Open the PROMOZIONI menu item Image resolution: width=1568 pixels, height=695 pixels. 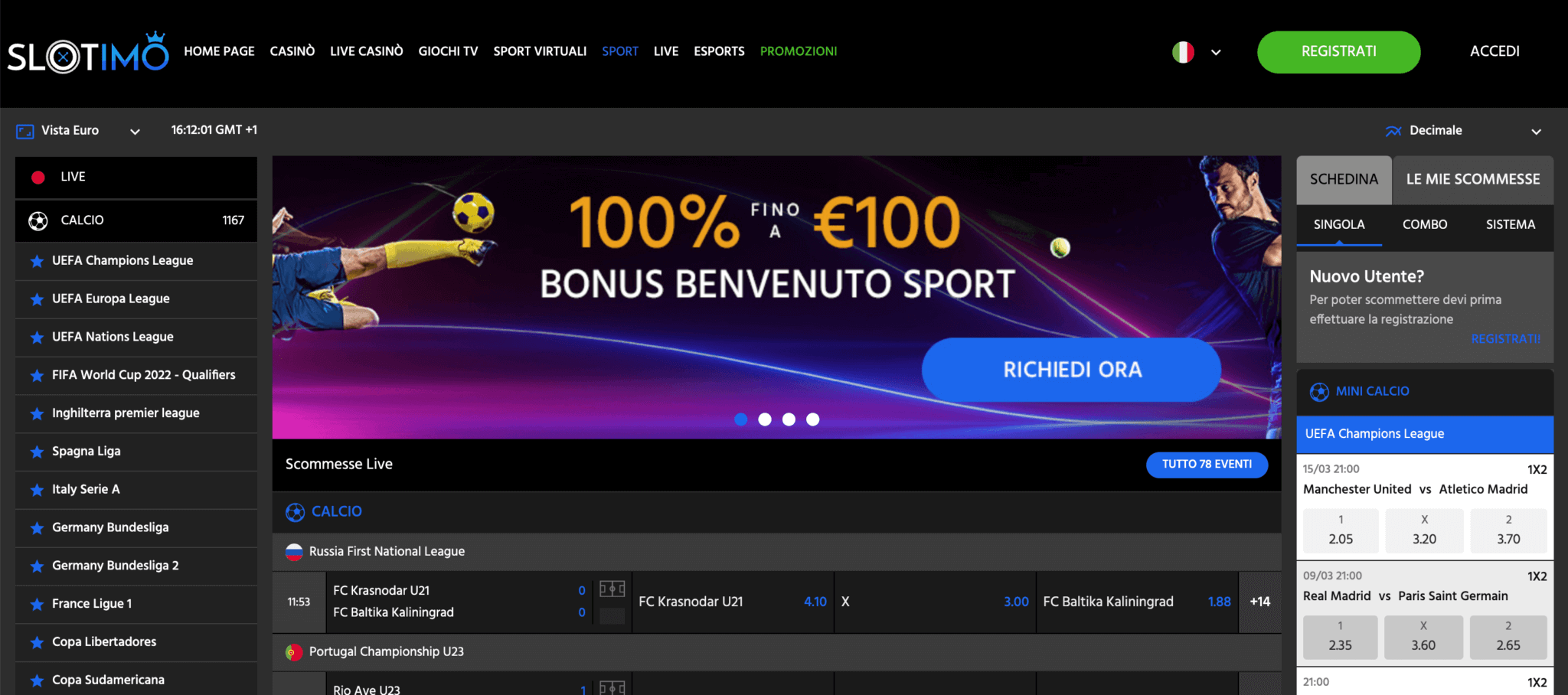[799, 51]
